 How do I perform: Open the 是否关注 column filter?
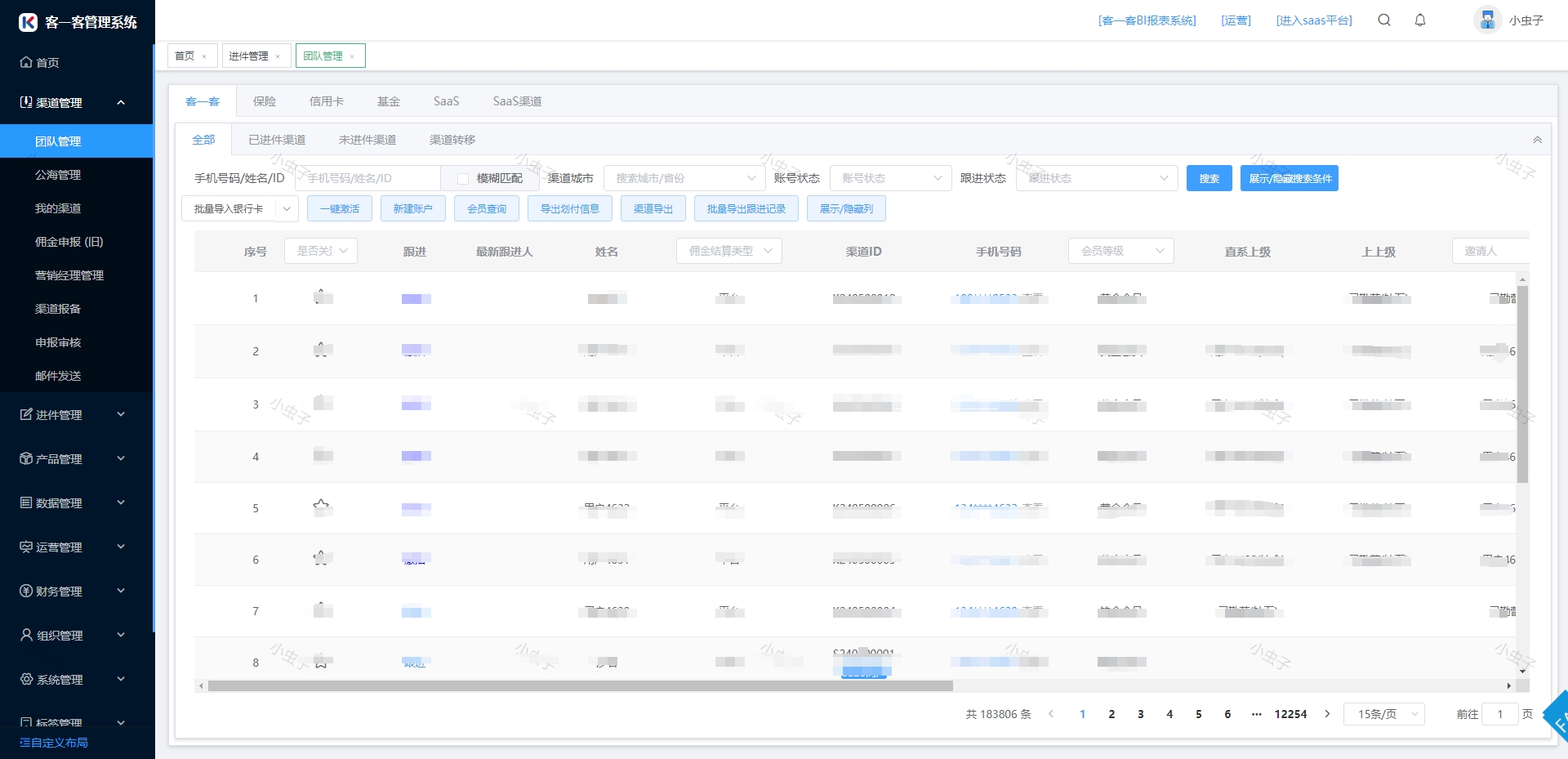click(x=321, y=251)
